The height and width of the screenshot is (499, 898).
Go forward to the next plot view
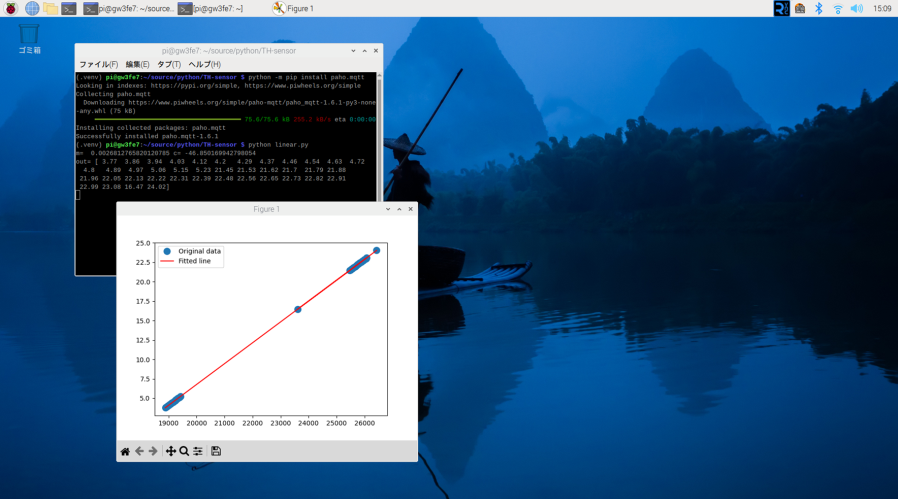153,452
